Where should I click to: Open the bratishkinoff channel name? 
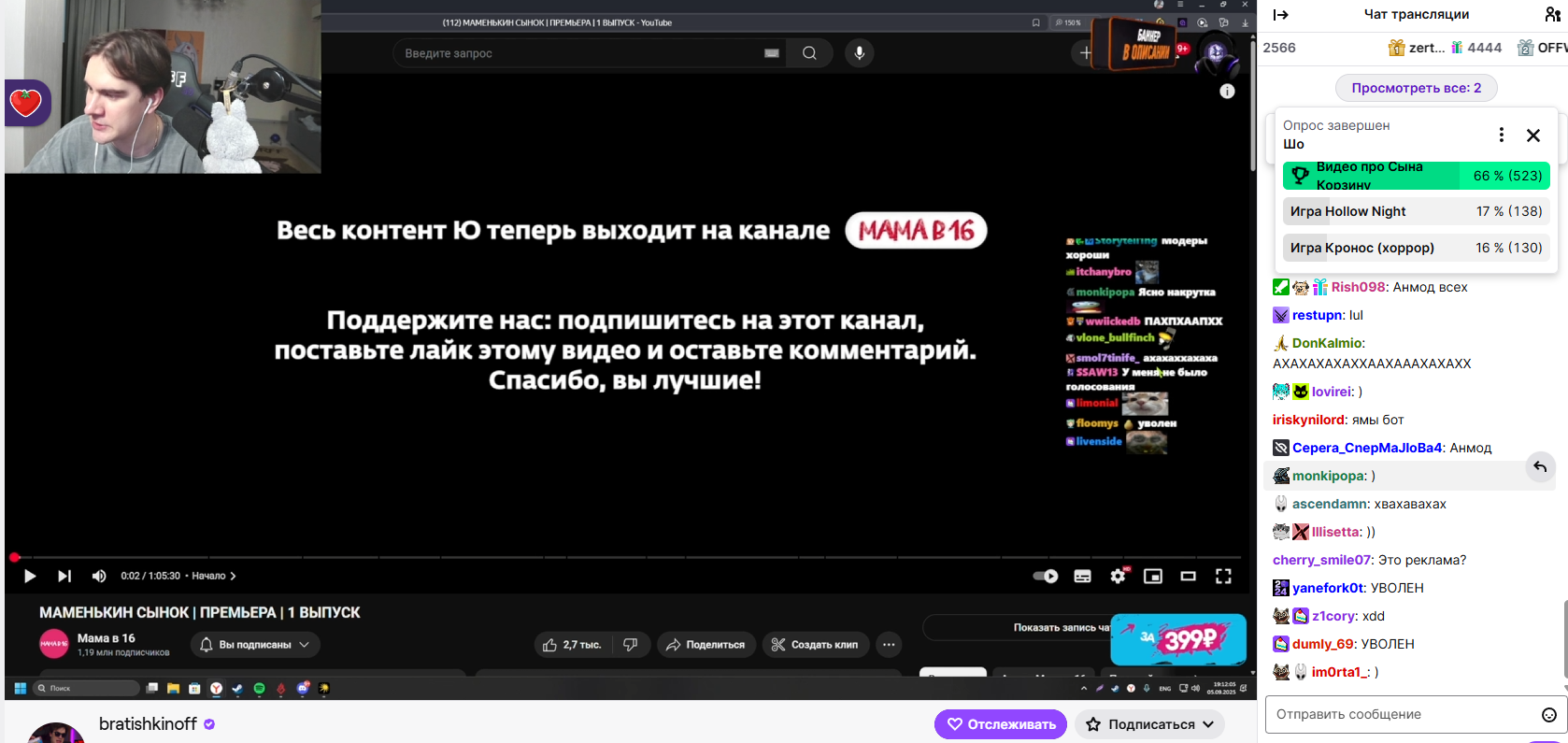click(148, 724)
